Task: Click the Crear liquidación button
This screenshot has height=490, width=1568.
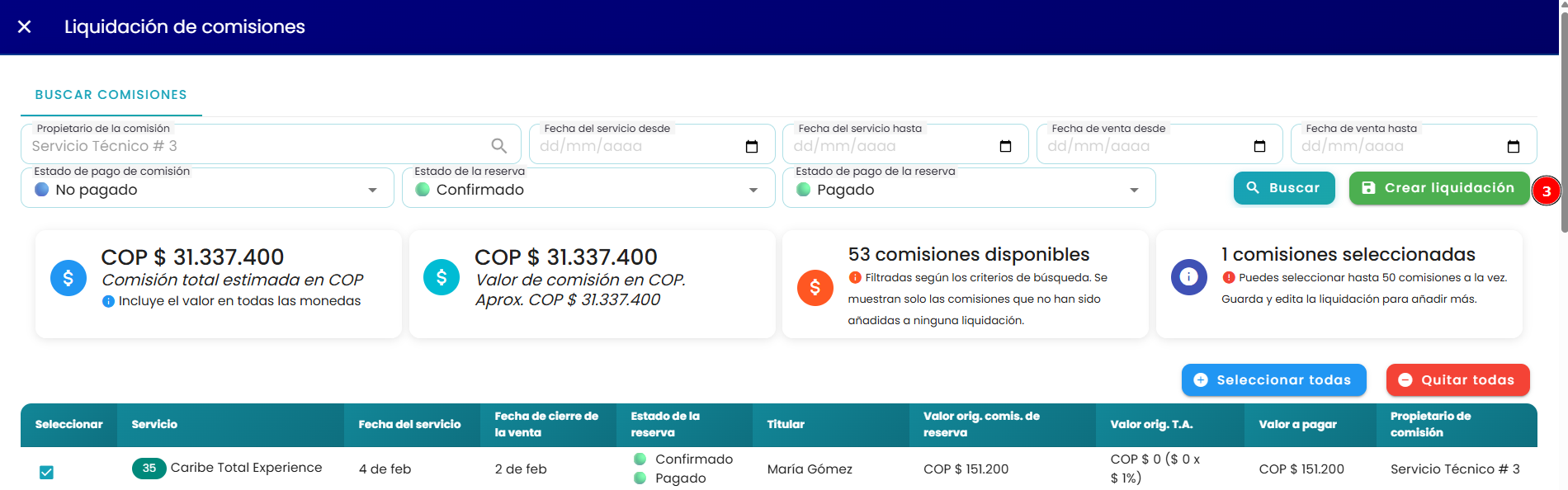Action: point(1438,188)
